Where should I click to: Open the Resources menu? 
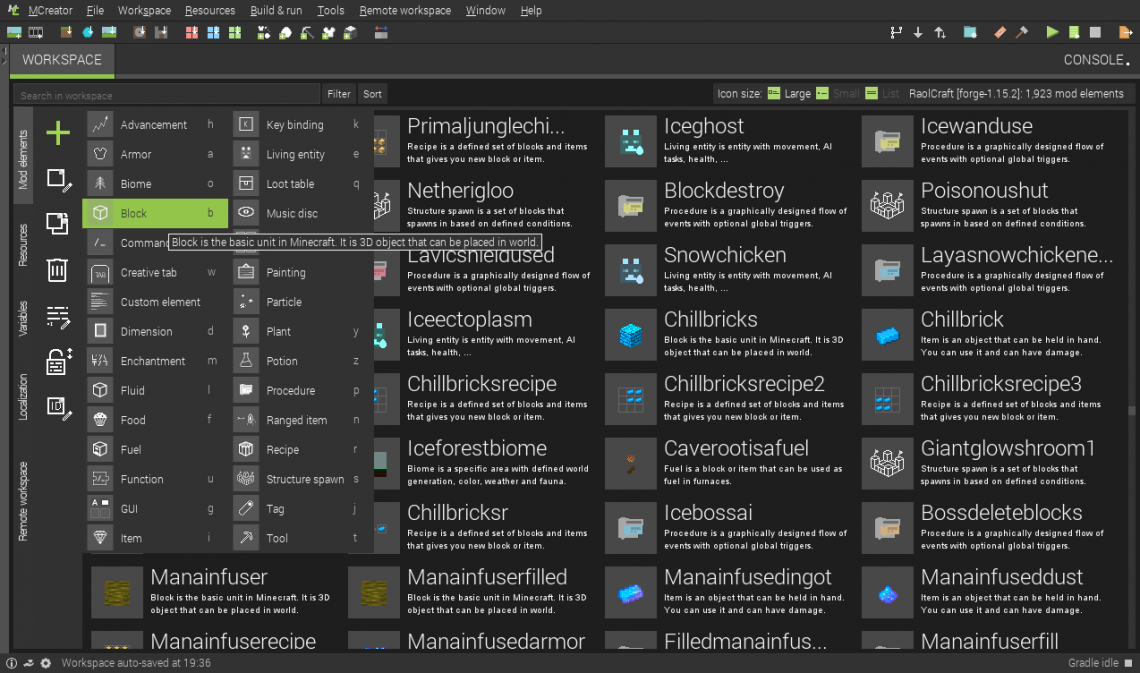(x=209, y=10)
